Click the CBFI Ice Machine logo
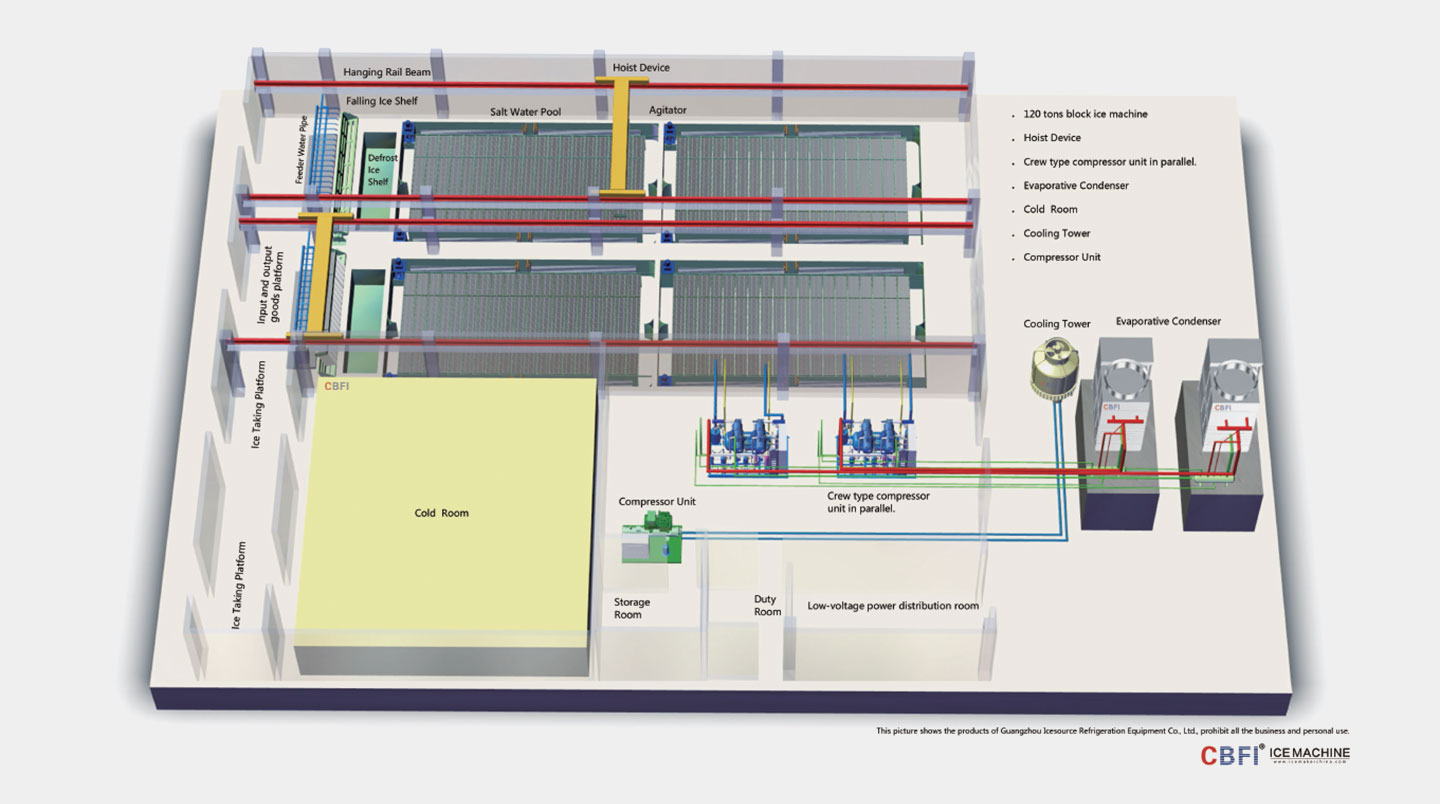This screenshot has width=1440, height=804. (1274, 754)
